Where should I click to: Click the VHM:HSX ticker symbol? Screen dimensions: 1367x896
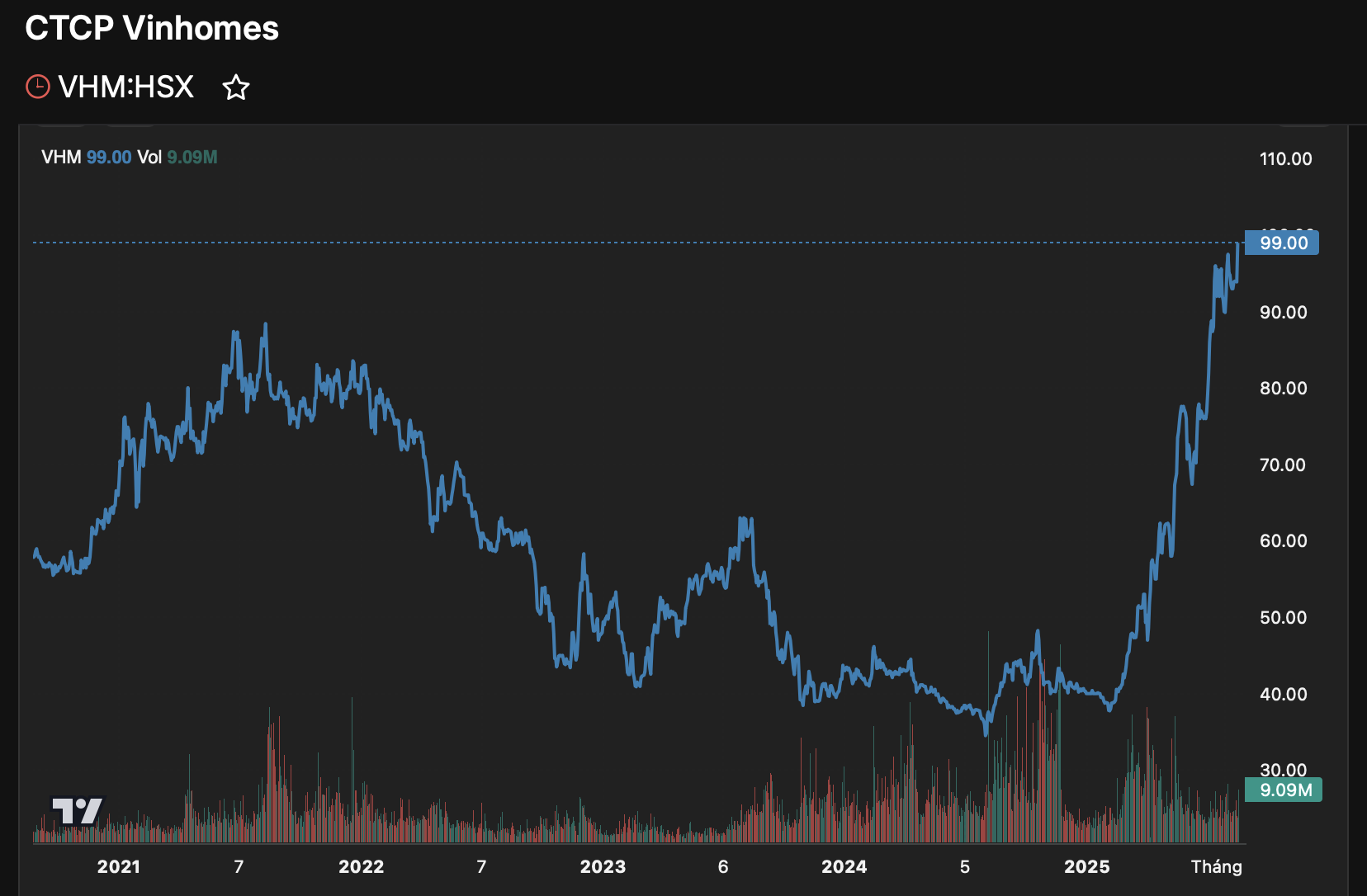(126, 87)
